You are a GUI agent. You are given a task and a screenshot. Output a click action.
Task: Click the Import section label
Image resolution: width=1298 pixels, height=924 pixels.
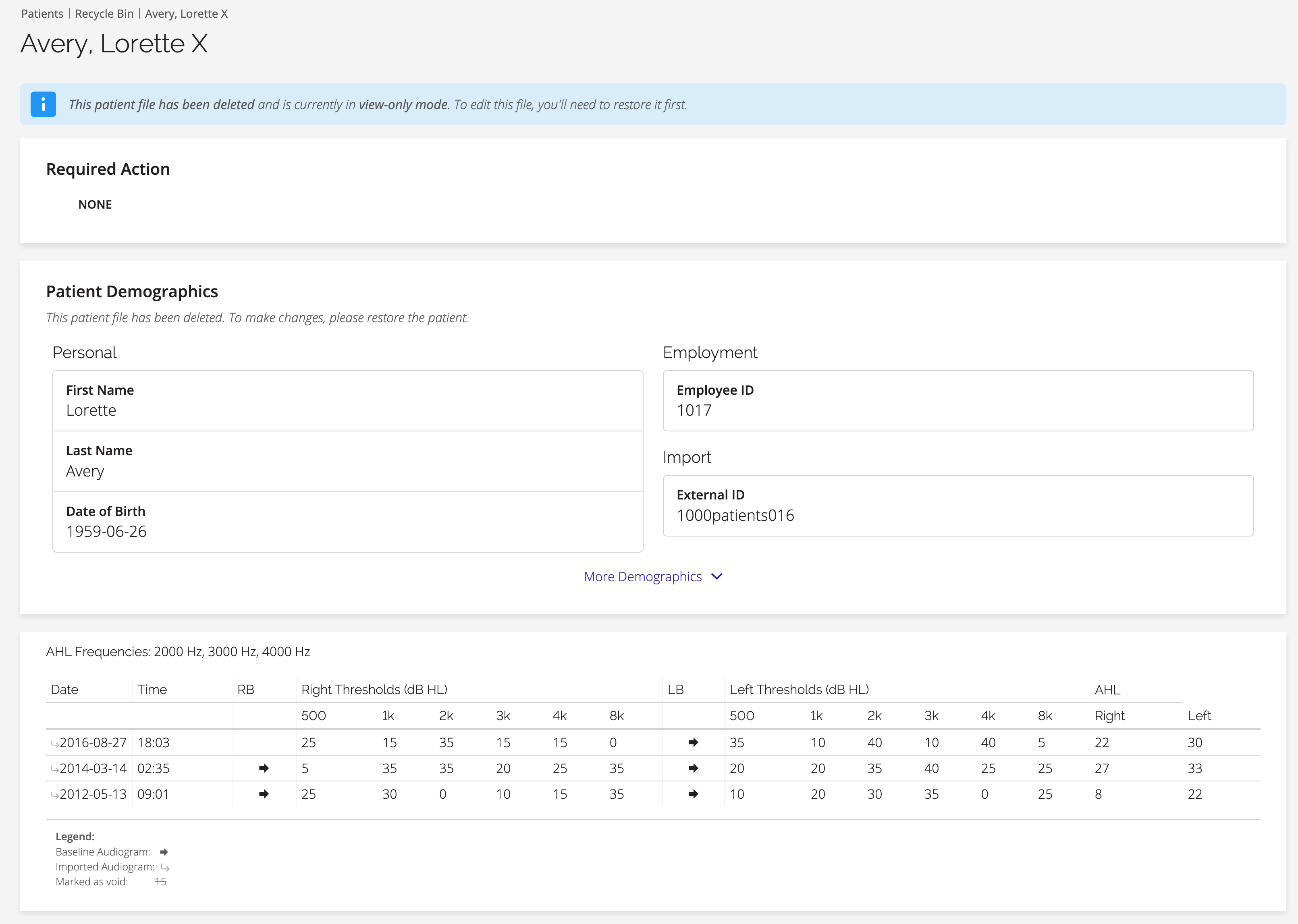[x=687, y=458]
